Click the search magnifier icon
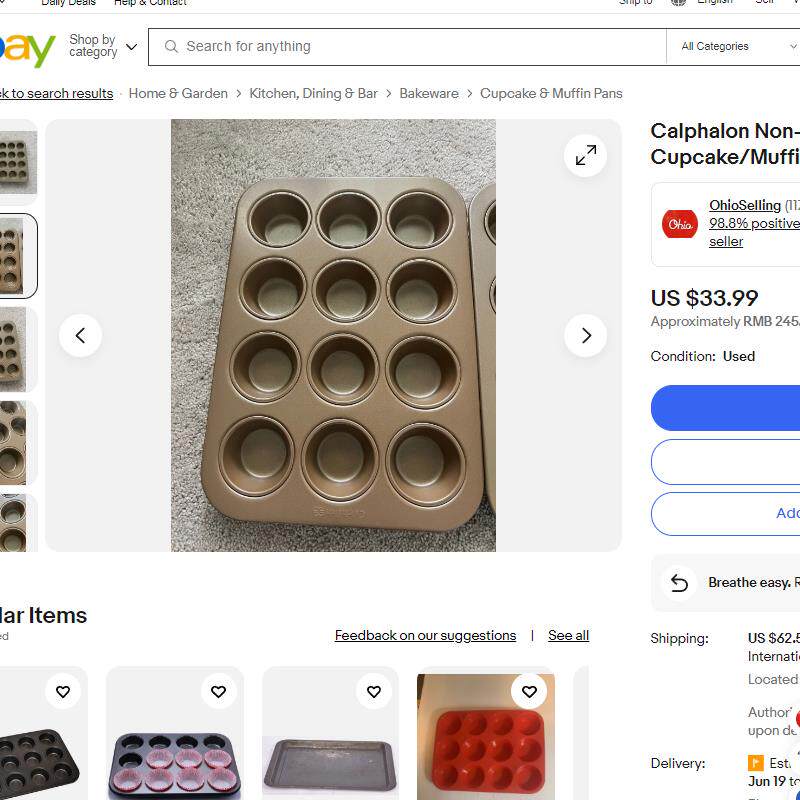800x800 pixels. point(171,47)
